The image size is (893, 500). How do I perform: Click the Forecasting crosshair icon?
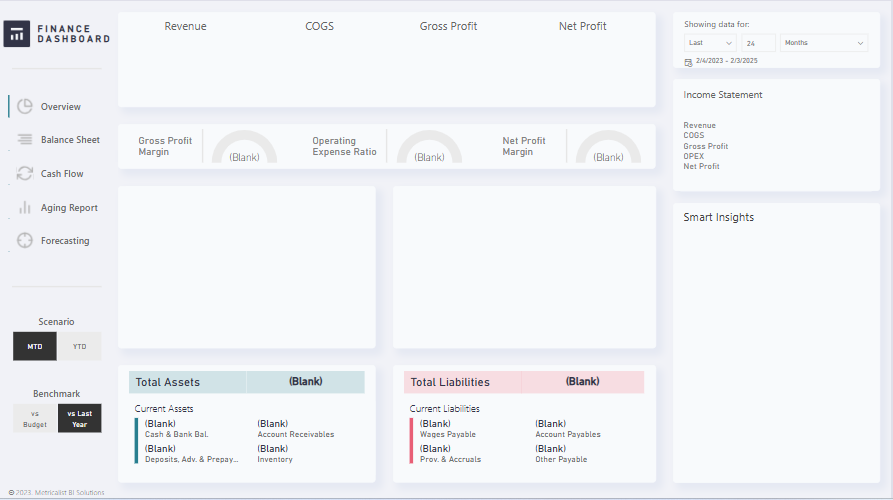coord(25,241)
